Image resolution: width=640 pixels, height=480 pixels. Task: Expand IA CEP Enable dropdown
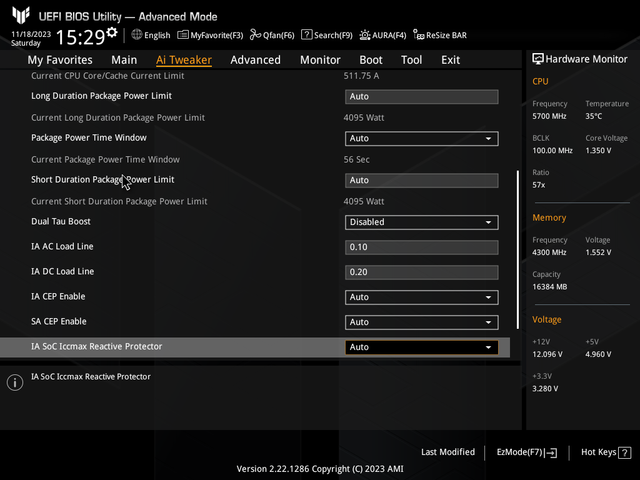click(x=422, y=297)
